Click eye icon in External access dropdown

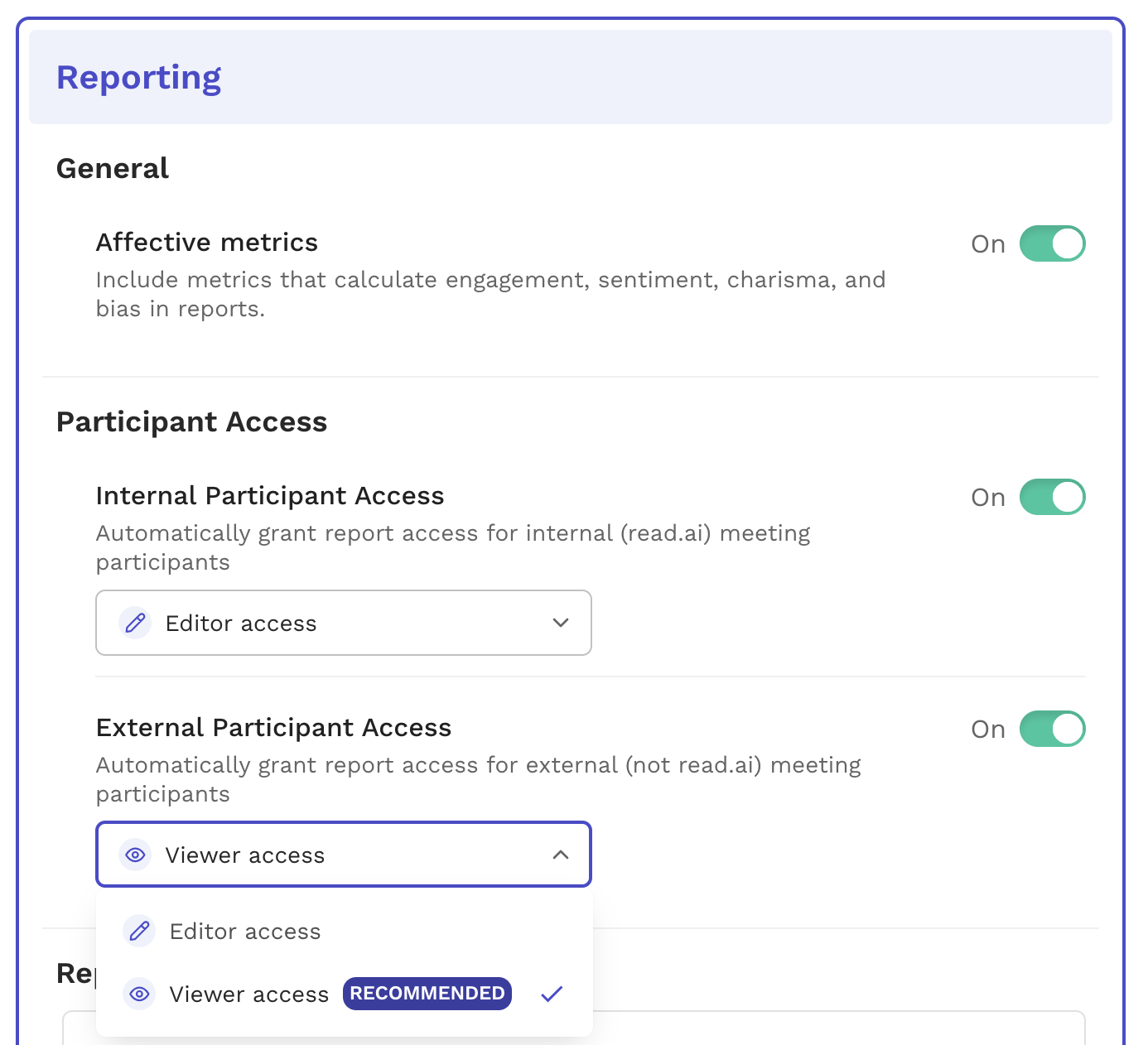[x=135, y=855]
